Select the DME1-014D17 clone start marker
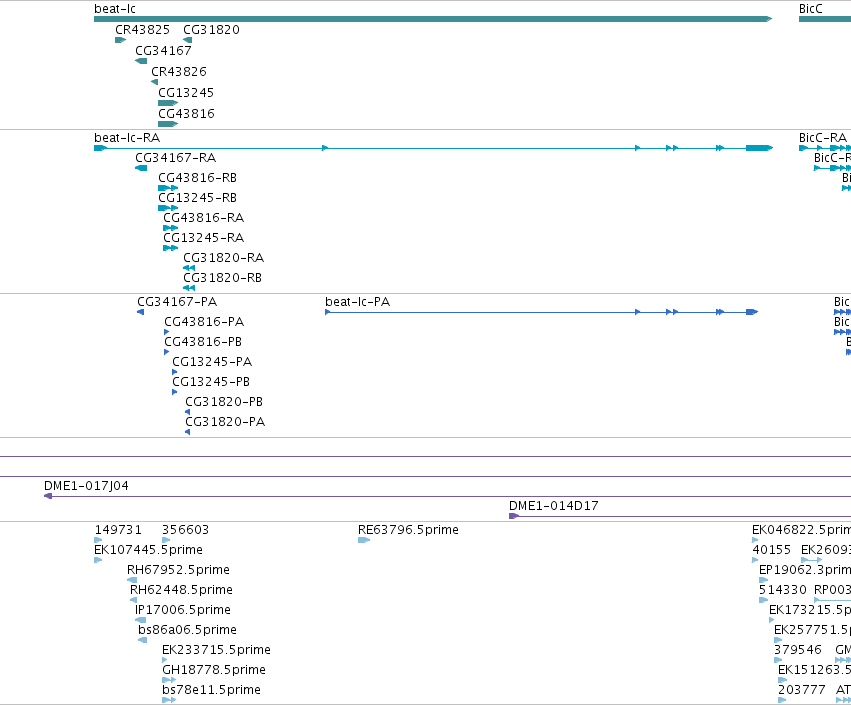This screenshot has height=705, width=851. pyautogui.click(x=513, y=516)
